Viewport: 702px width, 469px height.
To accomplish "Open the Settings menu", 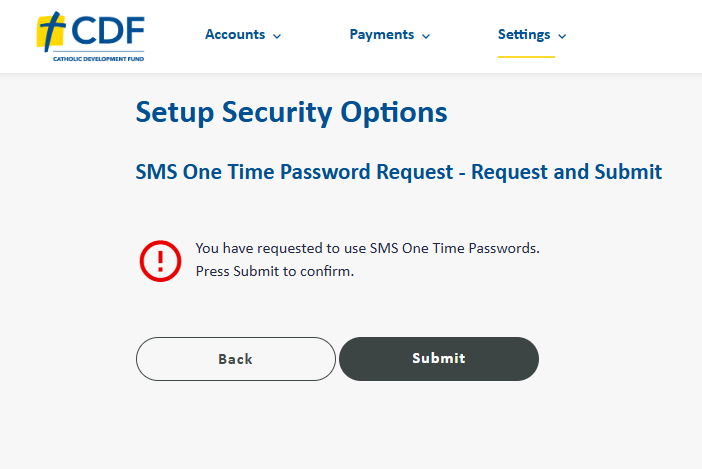I will tap(532, 34).
